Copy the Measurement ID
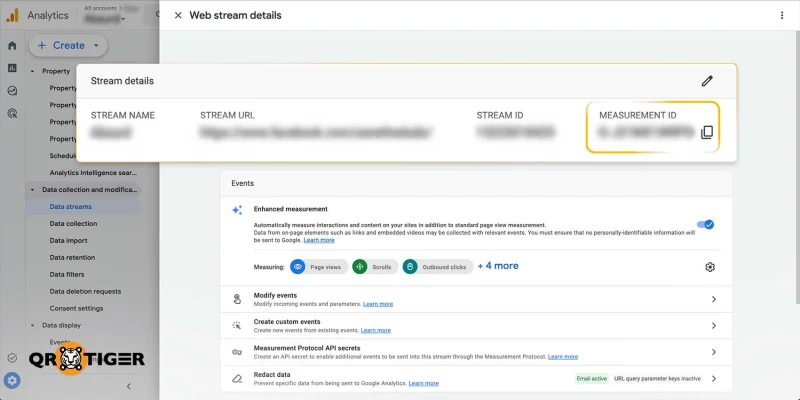 coord(707,132)
